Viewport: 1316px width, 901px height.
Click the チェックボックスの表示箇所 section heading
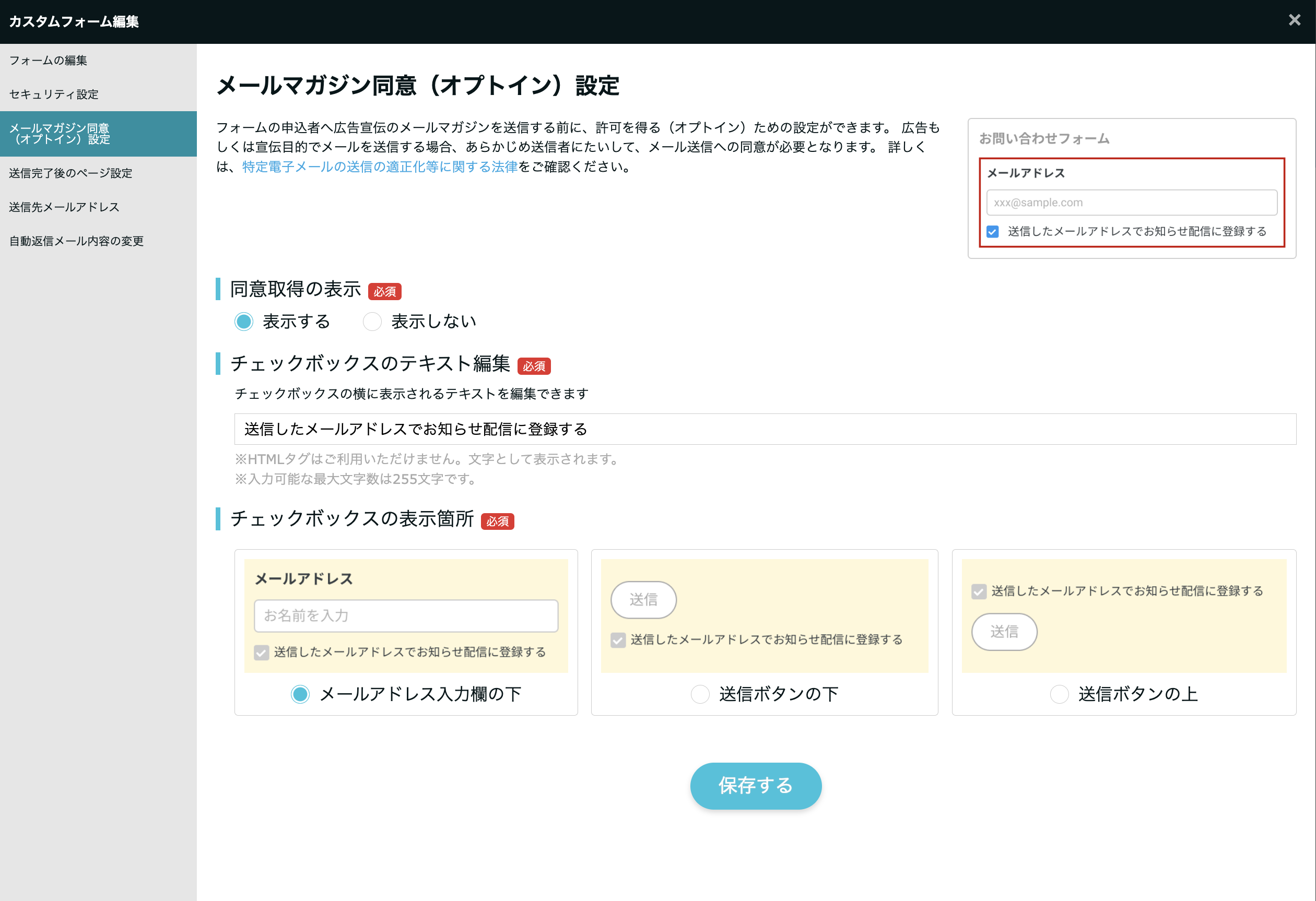351,518
